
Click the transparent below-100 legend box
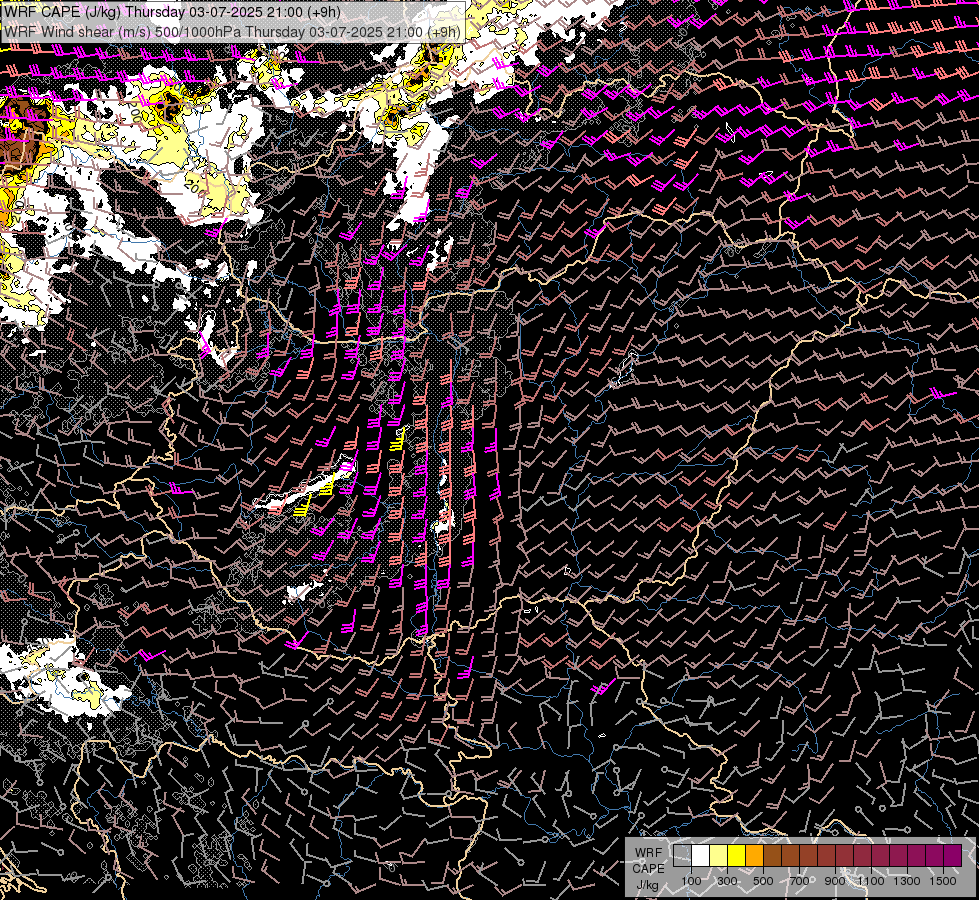(x=682, y=855)
